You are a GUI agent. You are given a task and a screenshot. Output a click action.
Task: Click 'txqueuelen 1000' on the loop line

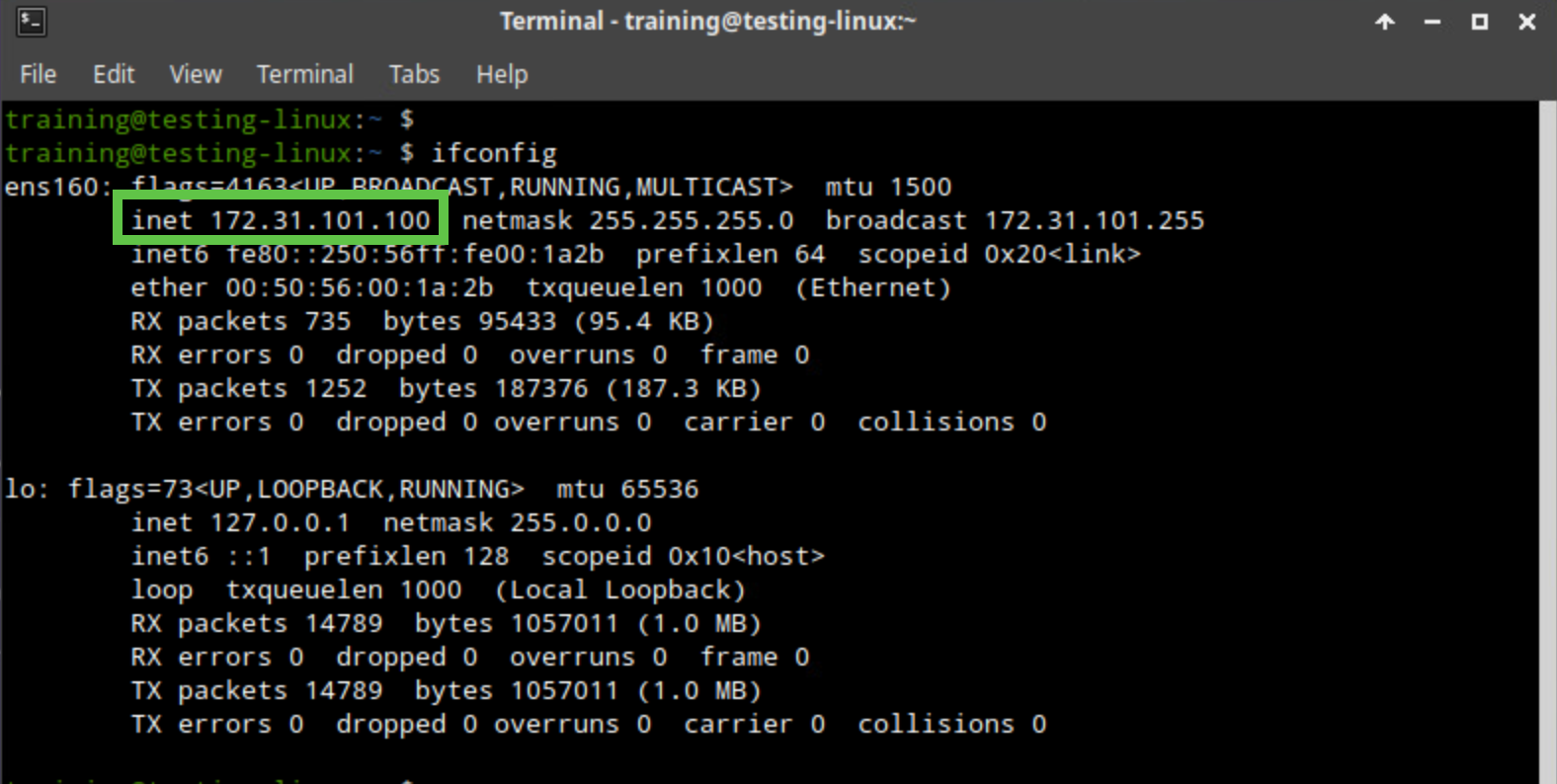point(344,589)
